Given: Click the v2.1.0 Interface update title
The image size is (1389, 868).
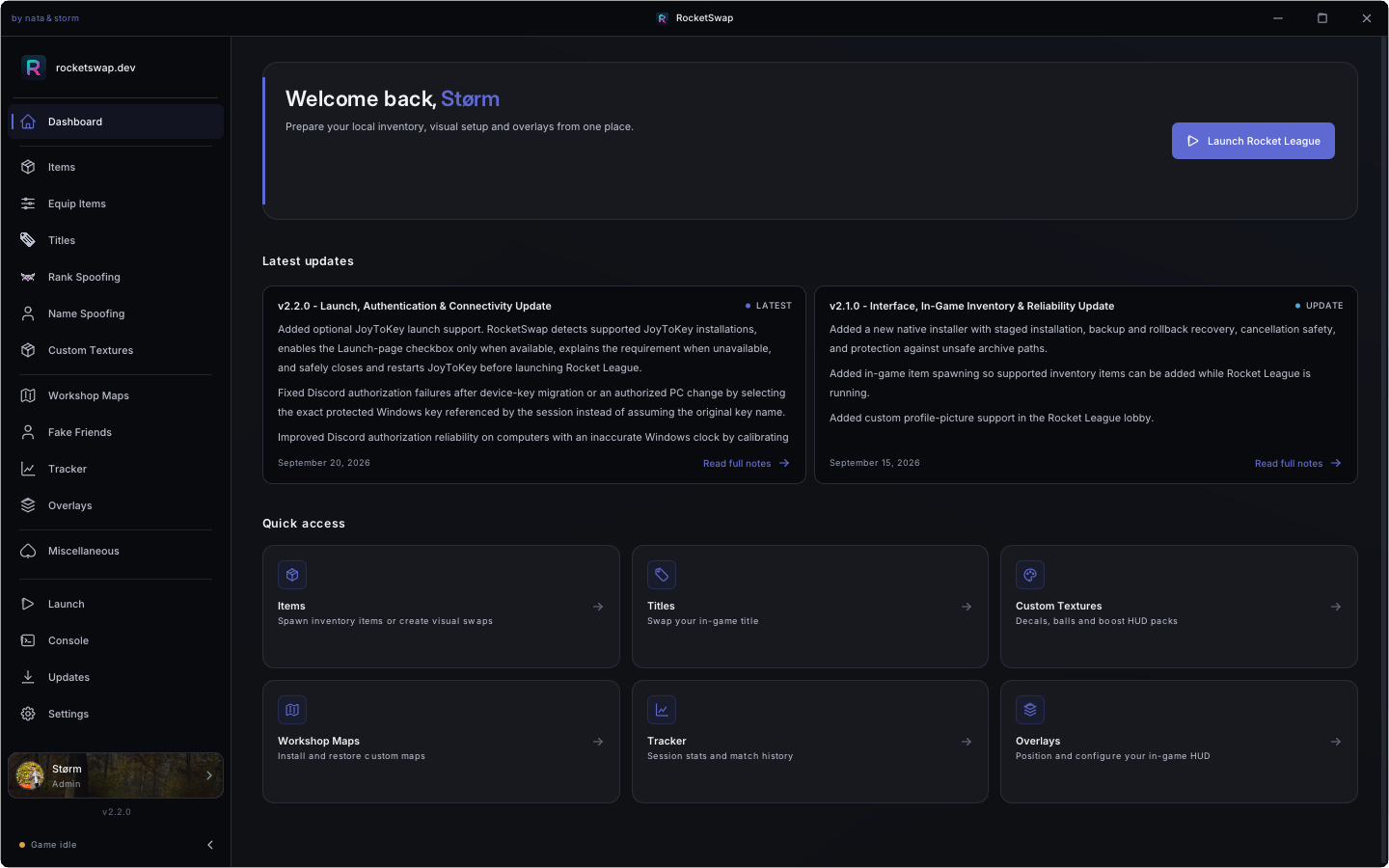Looking at the screenshot, I should (x=971, y=306).
